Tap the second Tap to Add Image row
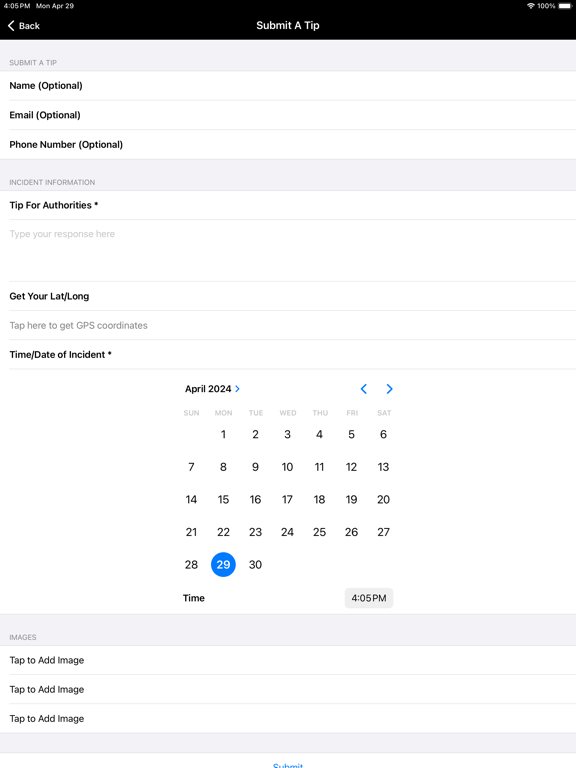Screen dimensions: 576x768 coord(288,690)
